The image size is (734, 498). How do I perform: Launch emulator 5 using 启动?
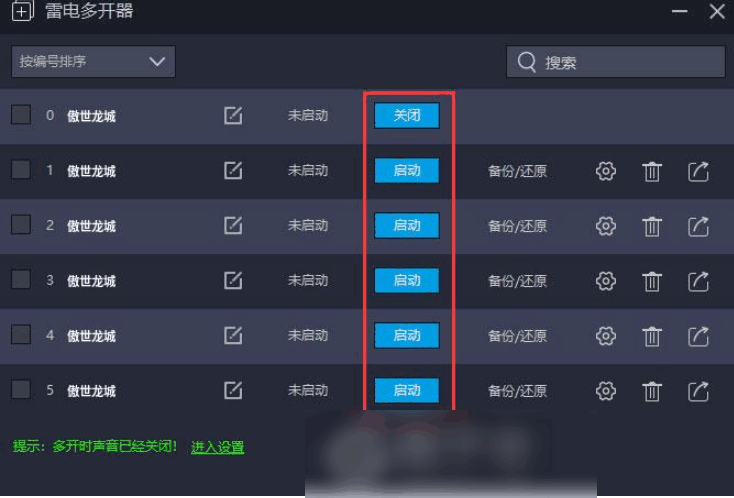pyautogui.click(x=407, y=390)
